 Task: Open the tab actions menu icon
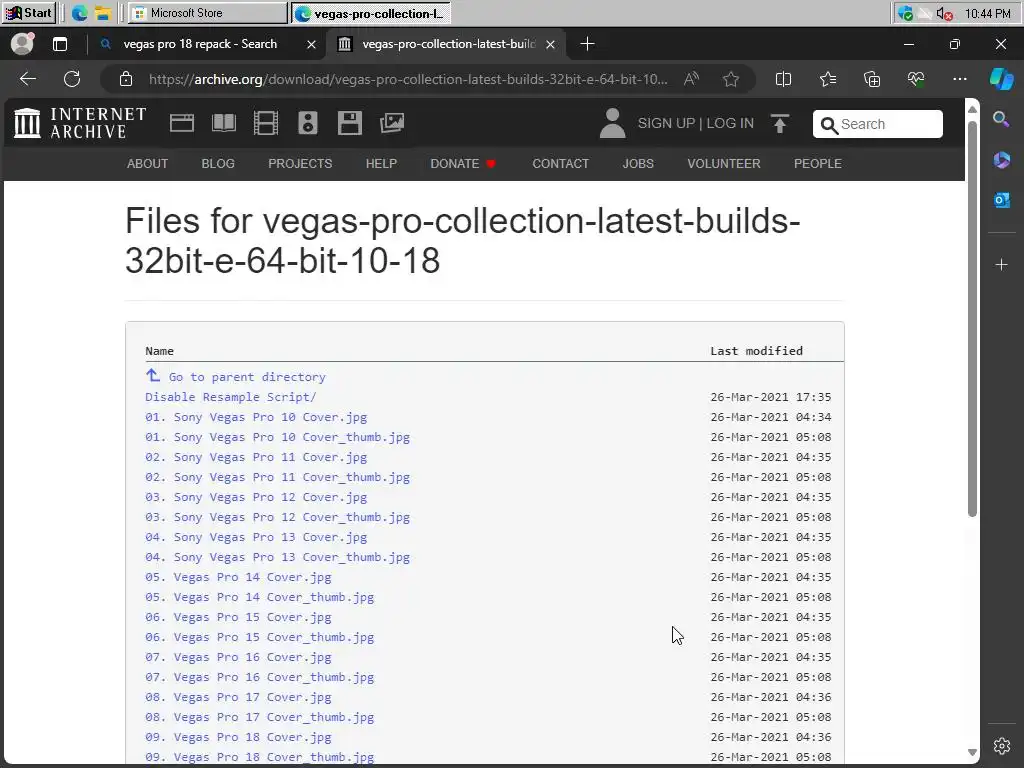click(60, 44)
